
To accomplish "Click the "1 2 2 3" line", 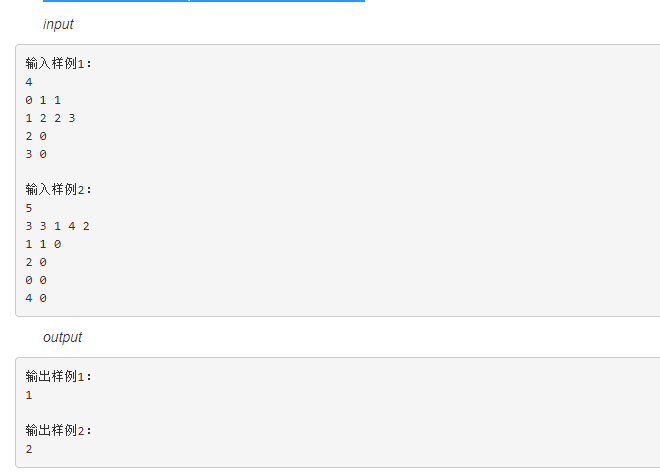I will [x=50, y=118].
